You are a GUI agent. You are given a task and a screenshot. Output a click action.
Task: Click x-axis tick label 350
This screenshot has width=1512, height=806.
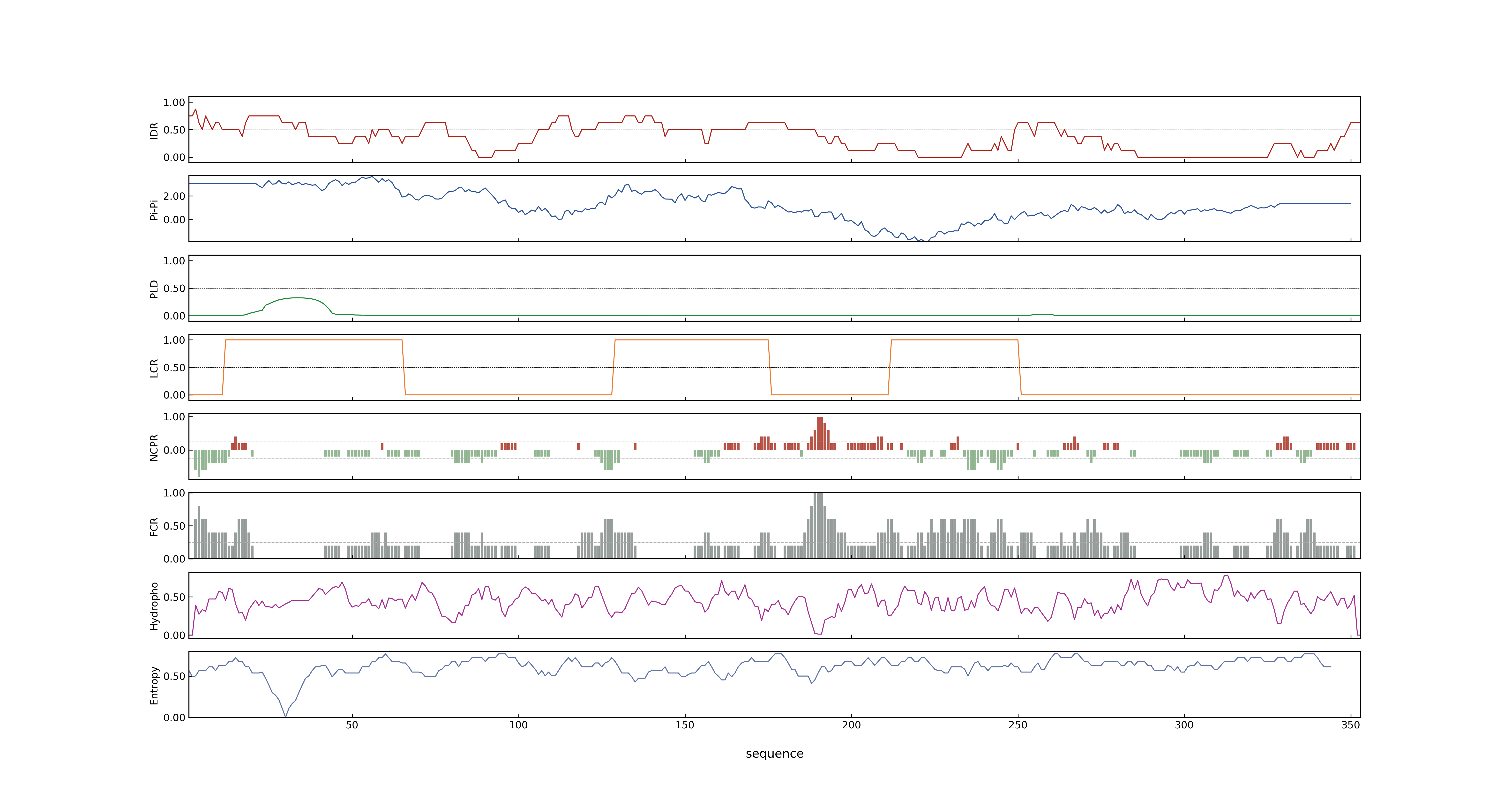[1351, 725]
